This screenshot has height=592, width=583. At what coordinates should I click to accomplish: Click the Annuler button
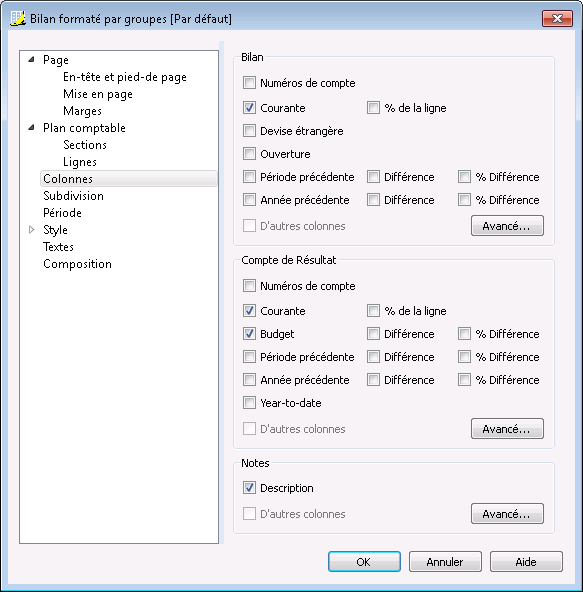(x=445, y=561)
